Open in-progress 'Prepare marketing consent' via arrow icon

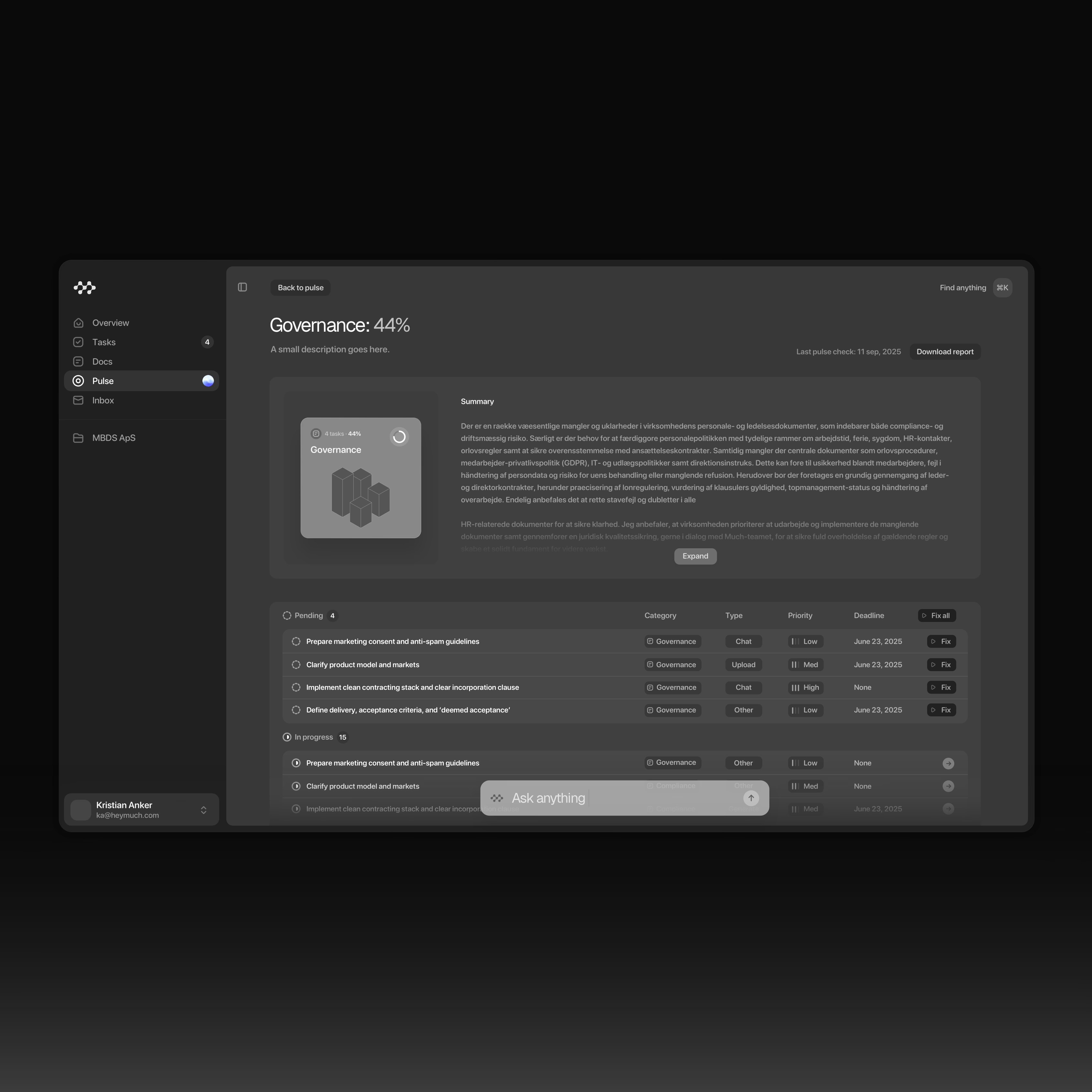pos(948,764)
